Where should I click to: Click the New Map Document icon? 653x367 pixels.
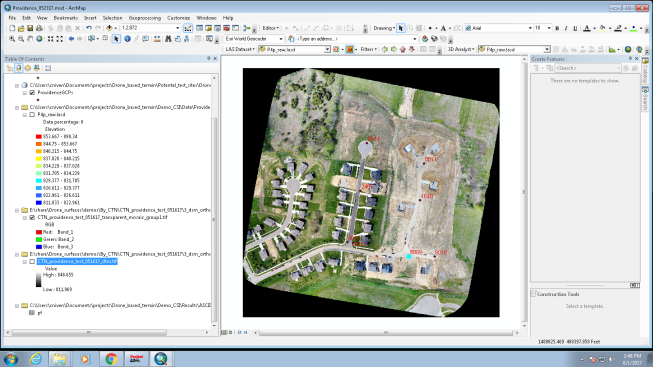(x=12, y=28)
